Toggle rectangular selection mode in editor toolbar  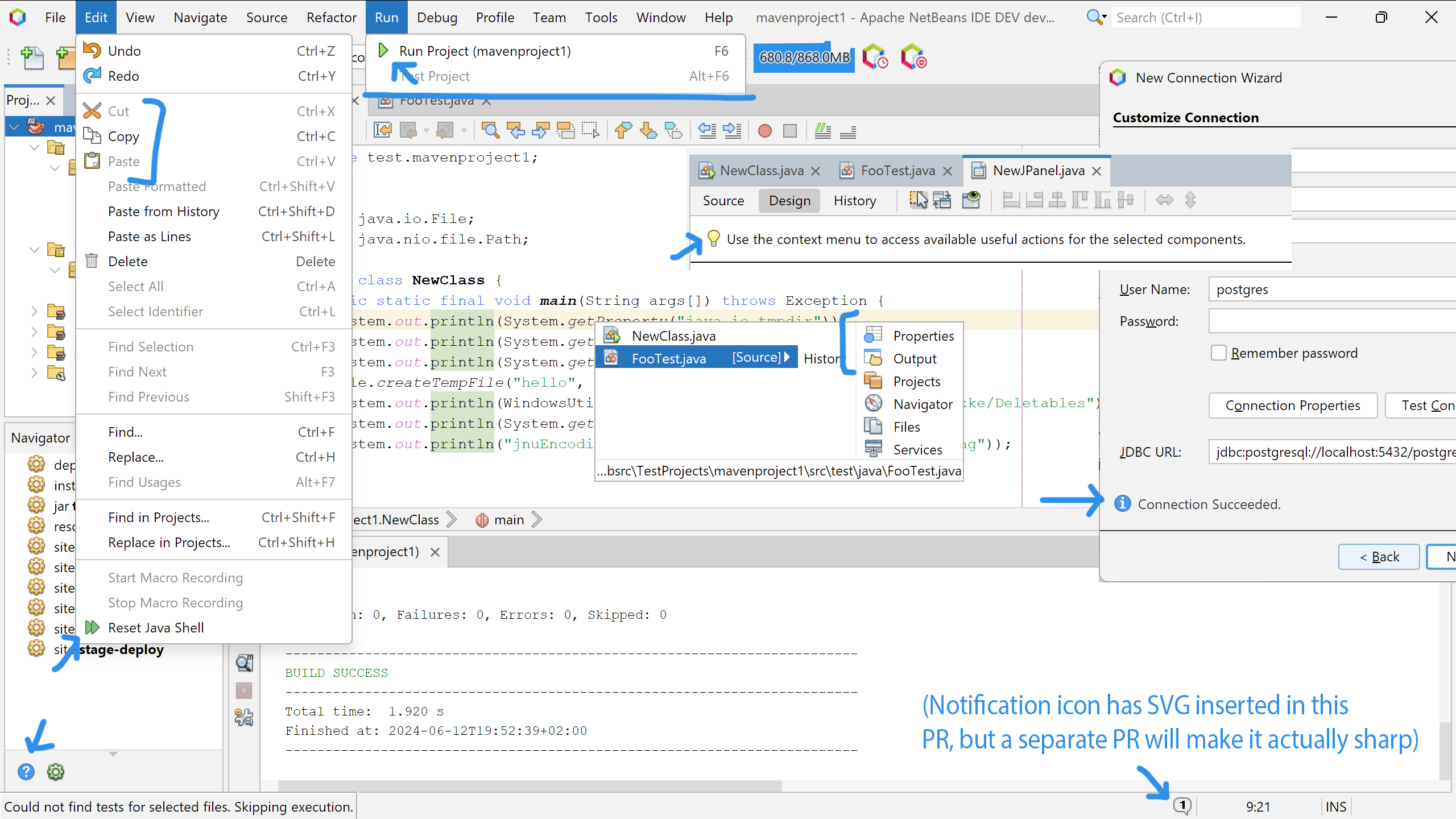tap(590, 131)
